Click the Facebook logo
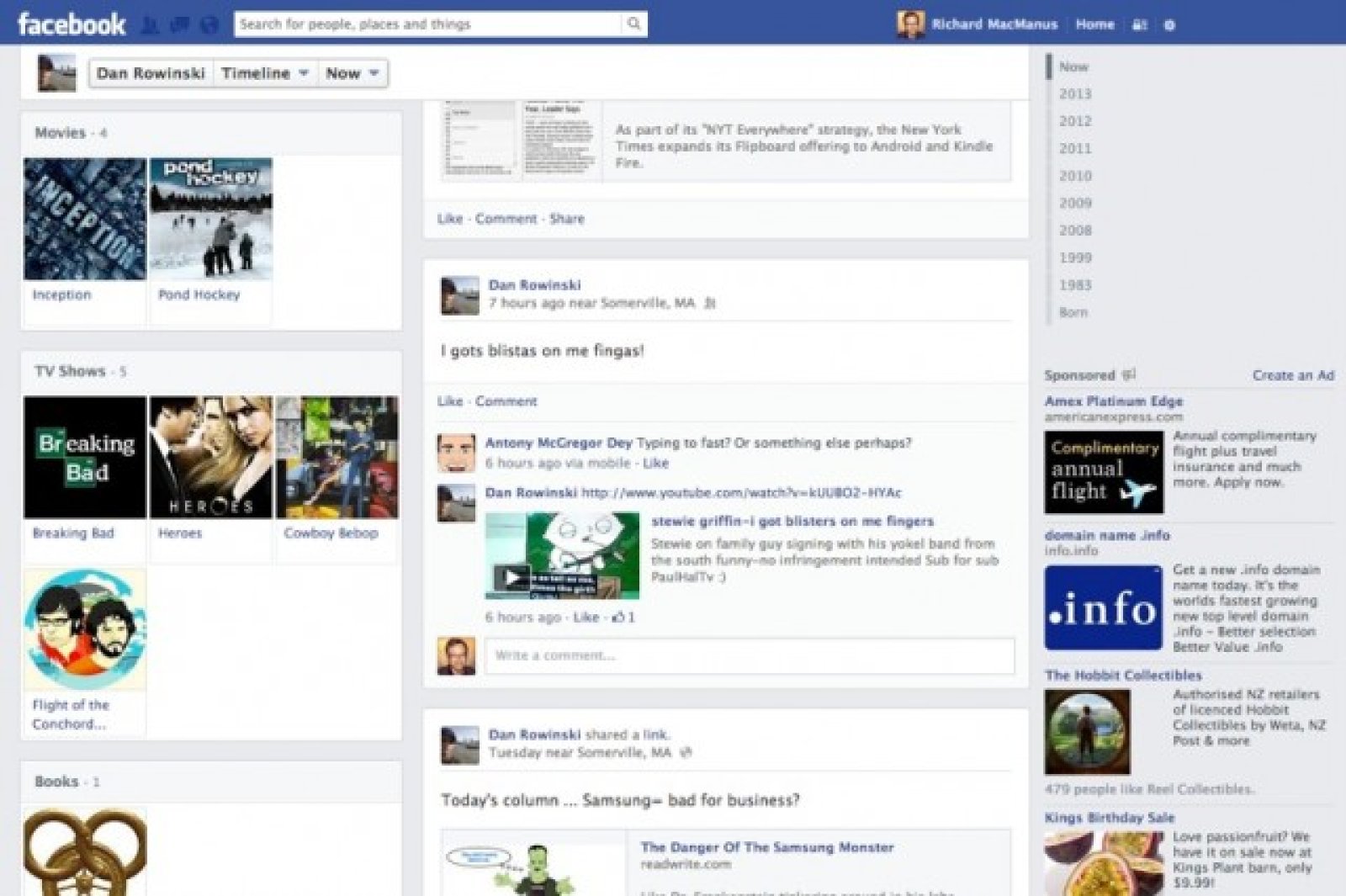1346x896 pixels. pyautogui.click(x=72, y=24)
